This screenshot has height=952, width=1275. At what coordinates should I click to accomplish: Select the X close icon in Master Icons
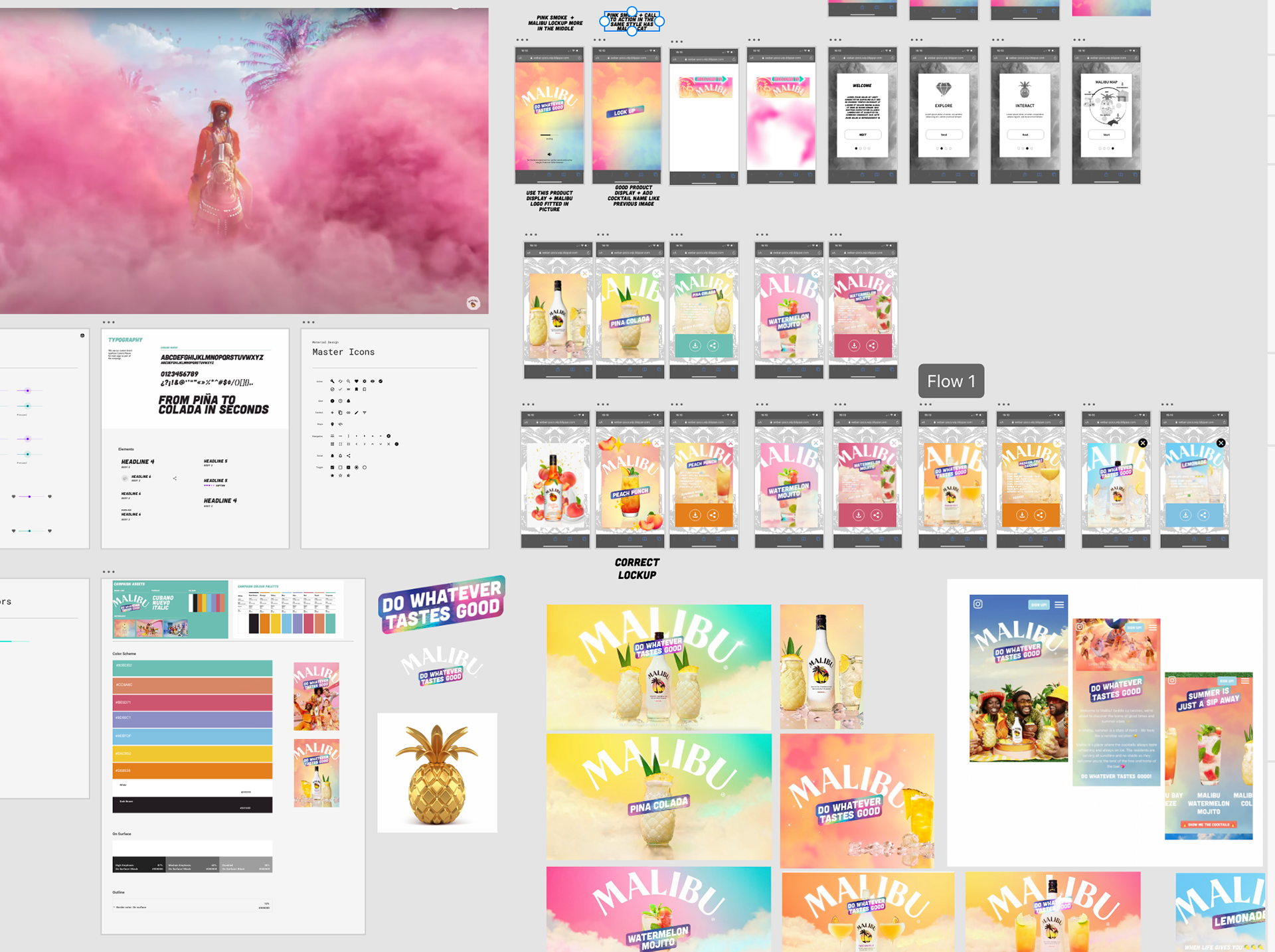click(388, 444)
